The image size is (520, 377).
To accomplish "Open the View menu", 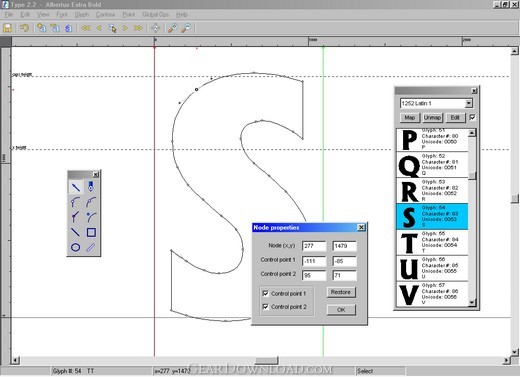I will click(x=43, y=15).
